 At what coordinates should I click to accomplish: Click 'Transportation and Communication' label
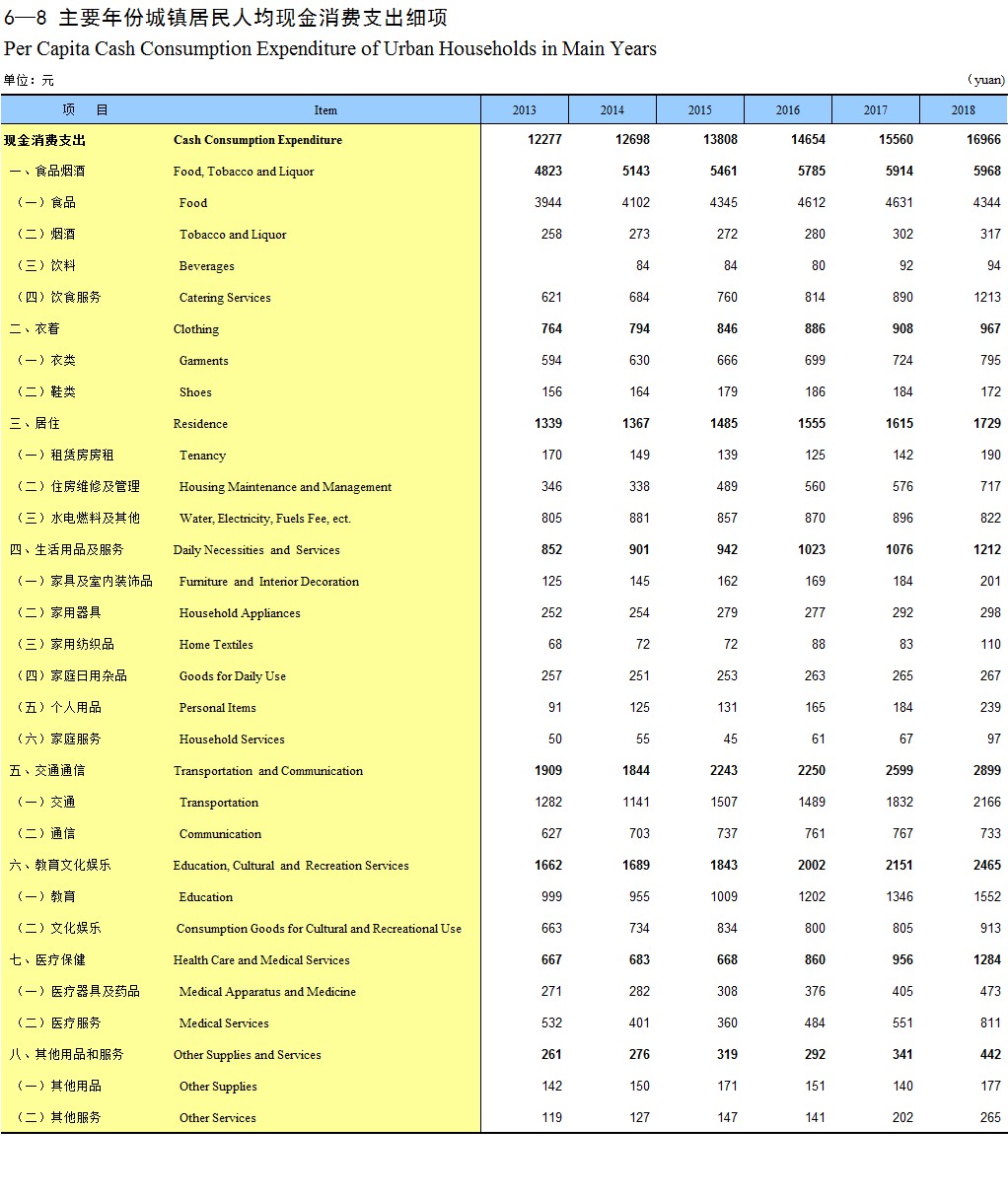(268, 771)
